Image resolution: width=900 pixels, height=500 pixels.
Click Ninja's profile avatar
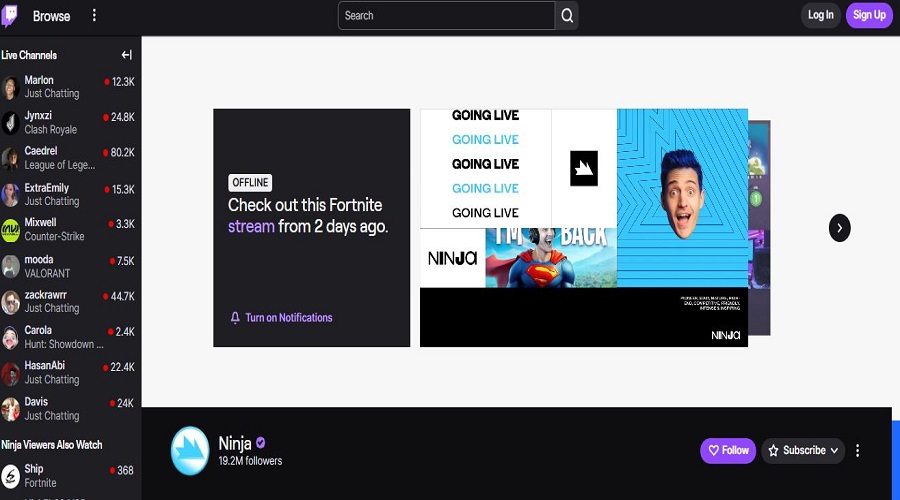point(190,451)
